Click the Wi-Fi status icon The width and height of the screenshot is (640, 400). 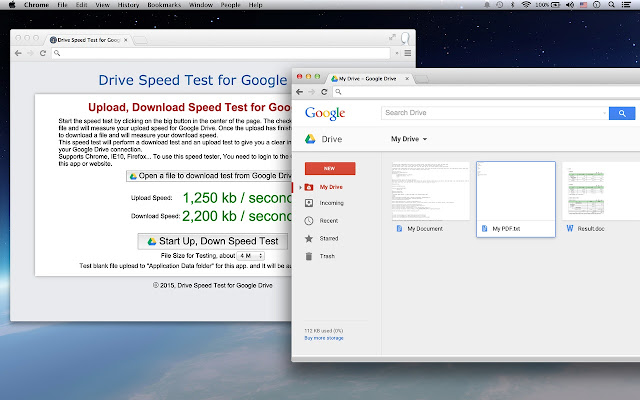point(526,5)
